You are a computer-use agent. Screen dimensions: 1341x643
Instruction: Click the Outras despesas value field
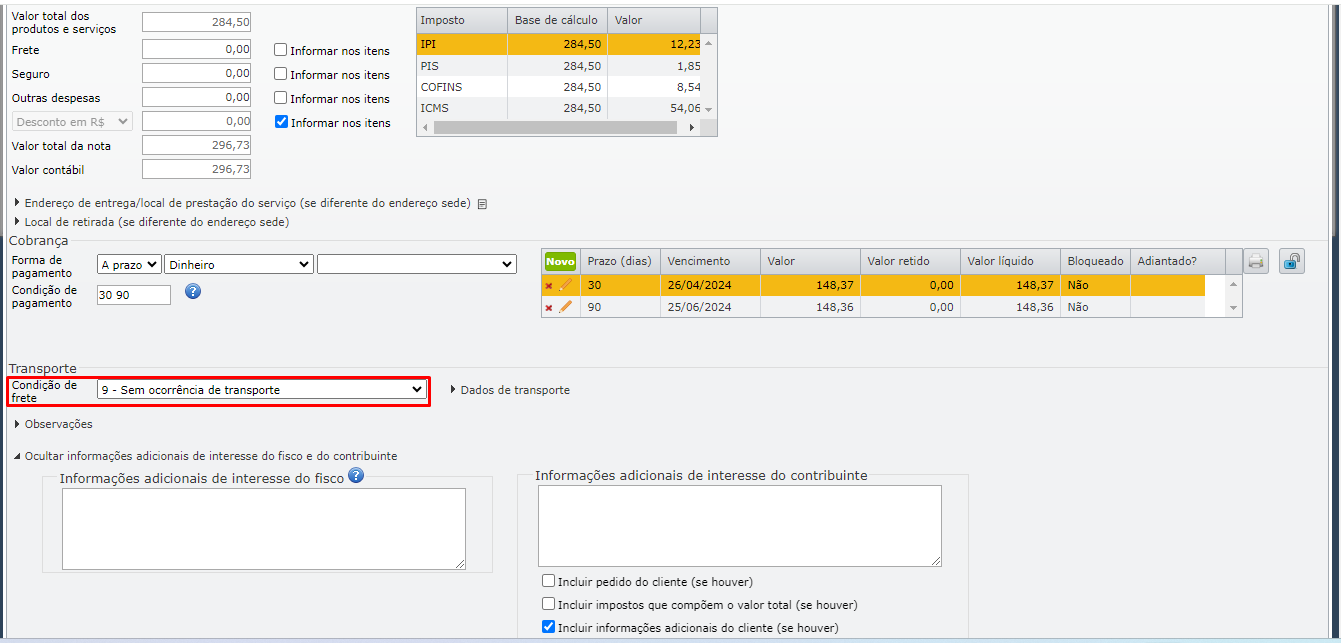pyautogui.click(x=196, y=97)
